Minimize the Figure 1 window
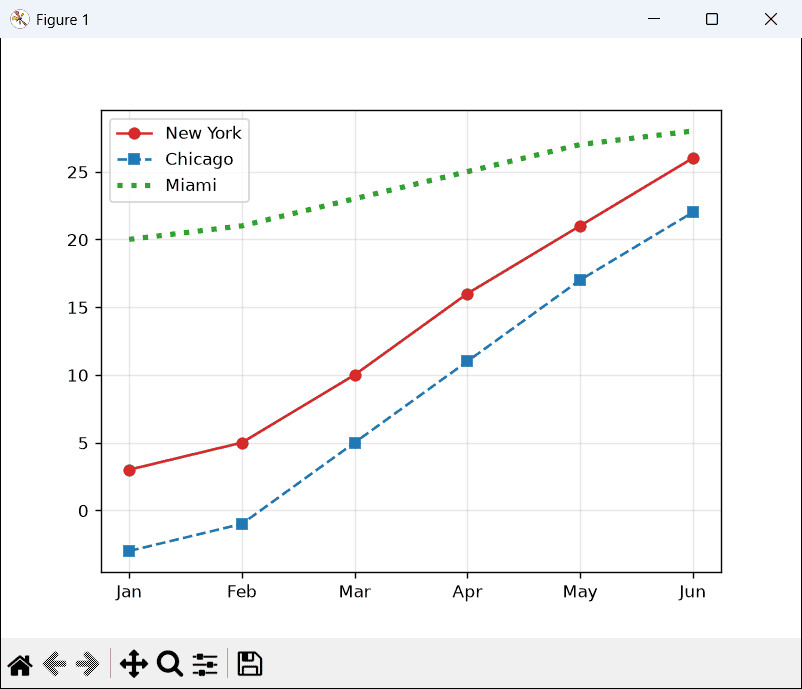Viewport: 802px width, 689px height. (654, 19)
